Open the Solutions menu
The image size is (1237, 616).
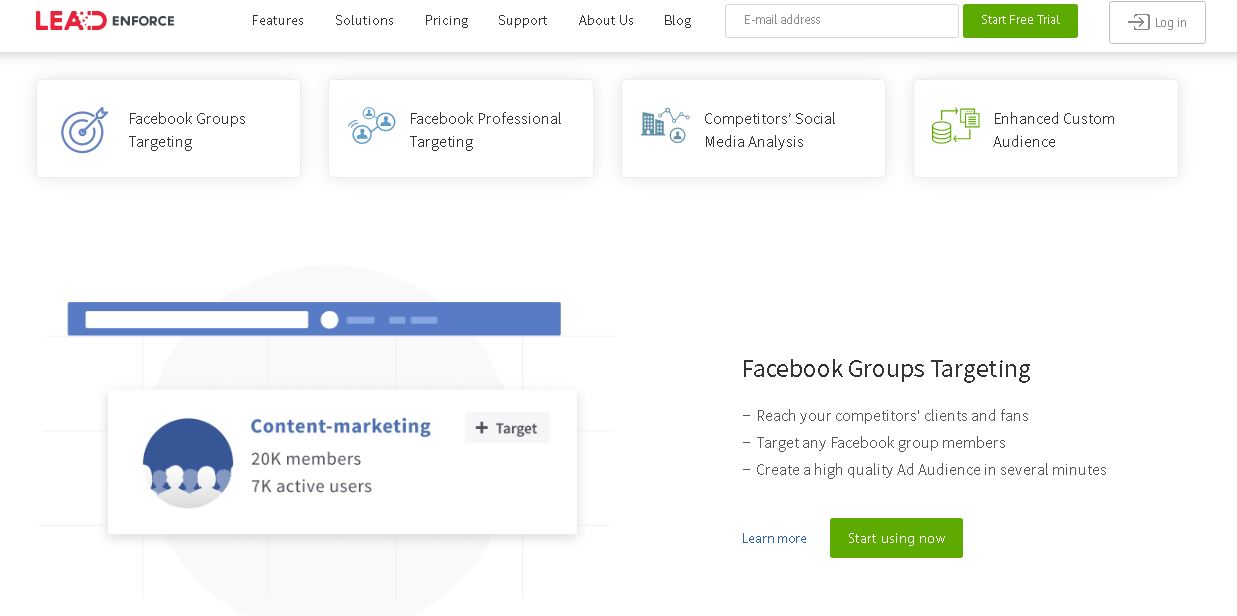coord(364,20)
